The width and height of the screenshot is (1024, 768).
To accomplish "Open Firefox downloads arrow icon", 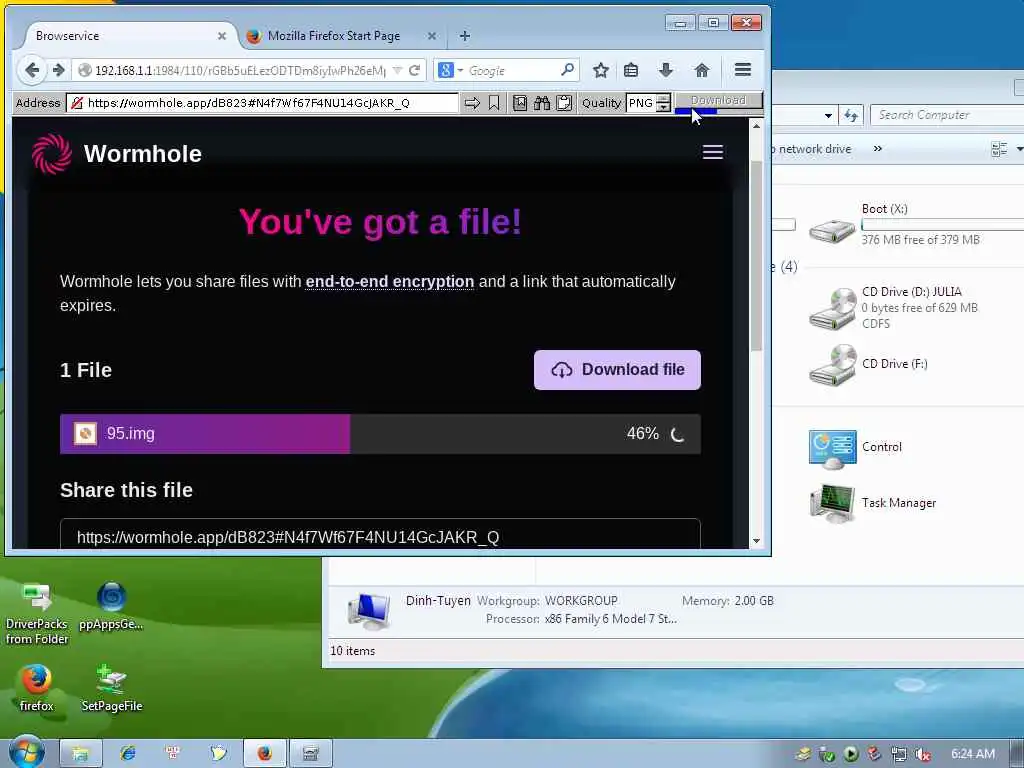I will (665, 70).
